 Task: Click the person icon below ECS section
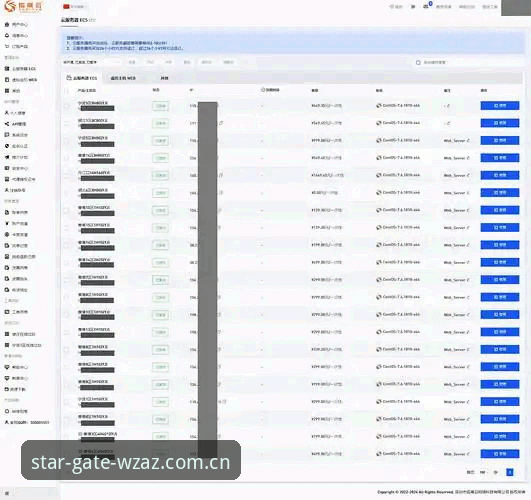click(x=7, y=113)
